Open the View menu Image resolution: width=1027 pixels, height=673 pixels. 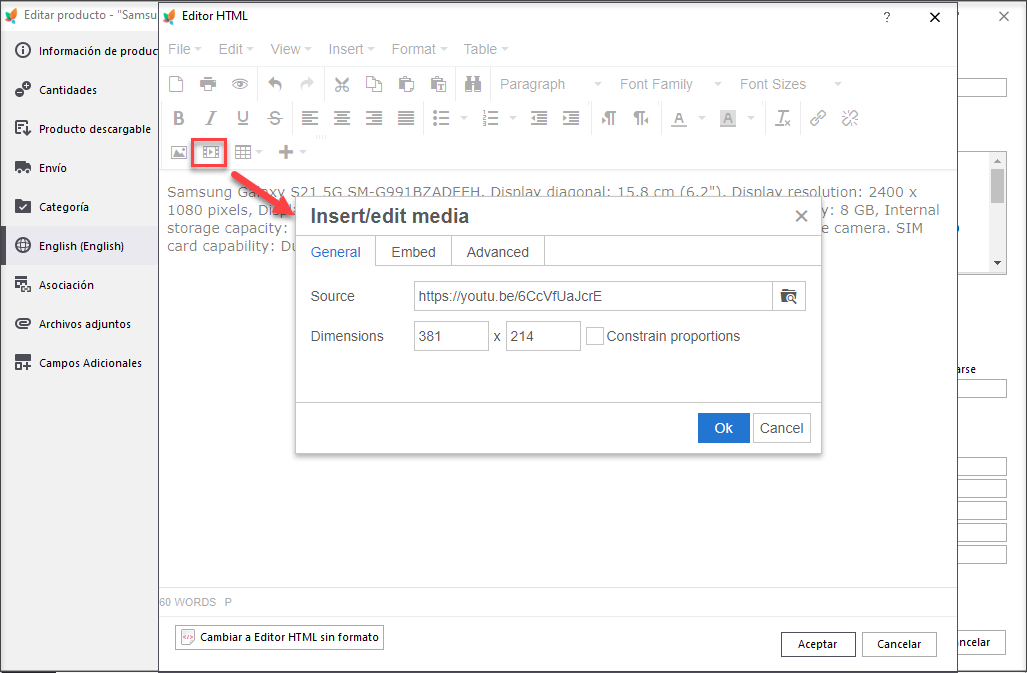291,49
